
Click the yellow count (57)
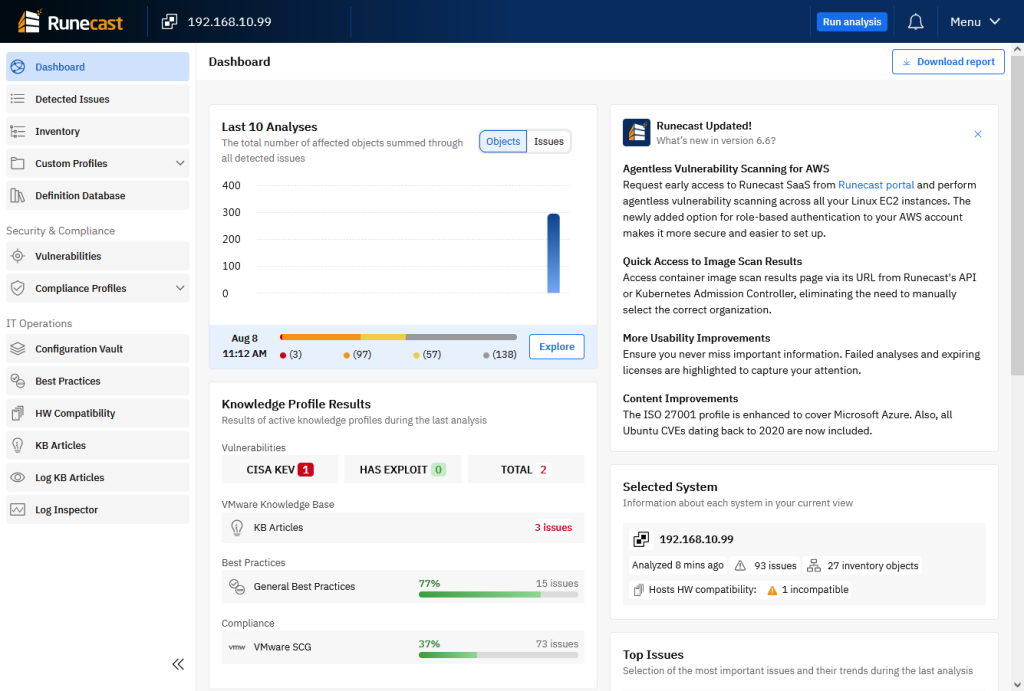(427, 355)
